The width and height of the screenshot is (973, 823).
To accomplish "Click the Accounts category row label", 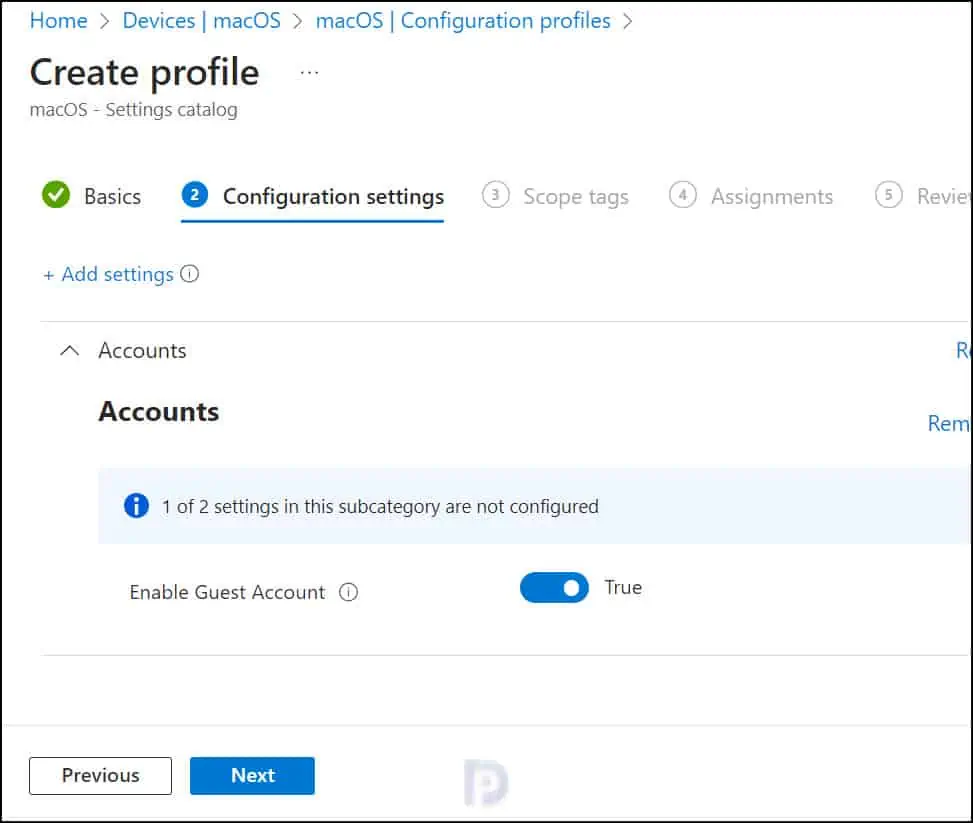I will (x=142, y=351).
